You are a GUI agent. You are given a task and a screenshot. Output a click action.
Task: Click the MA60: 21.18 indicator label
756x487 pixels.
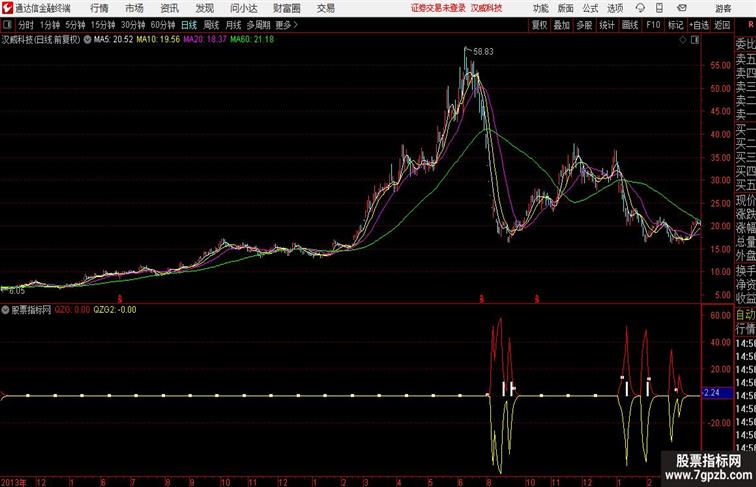tap(252, 40)
